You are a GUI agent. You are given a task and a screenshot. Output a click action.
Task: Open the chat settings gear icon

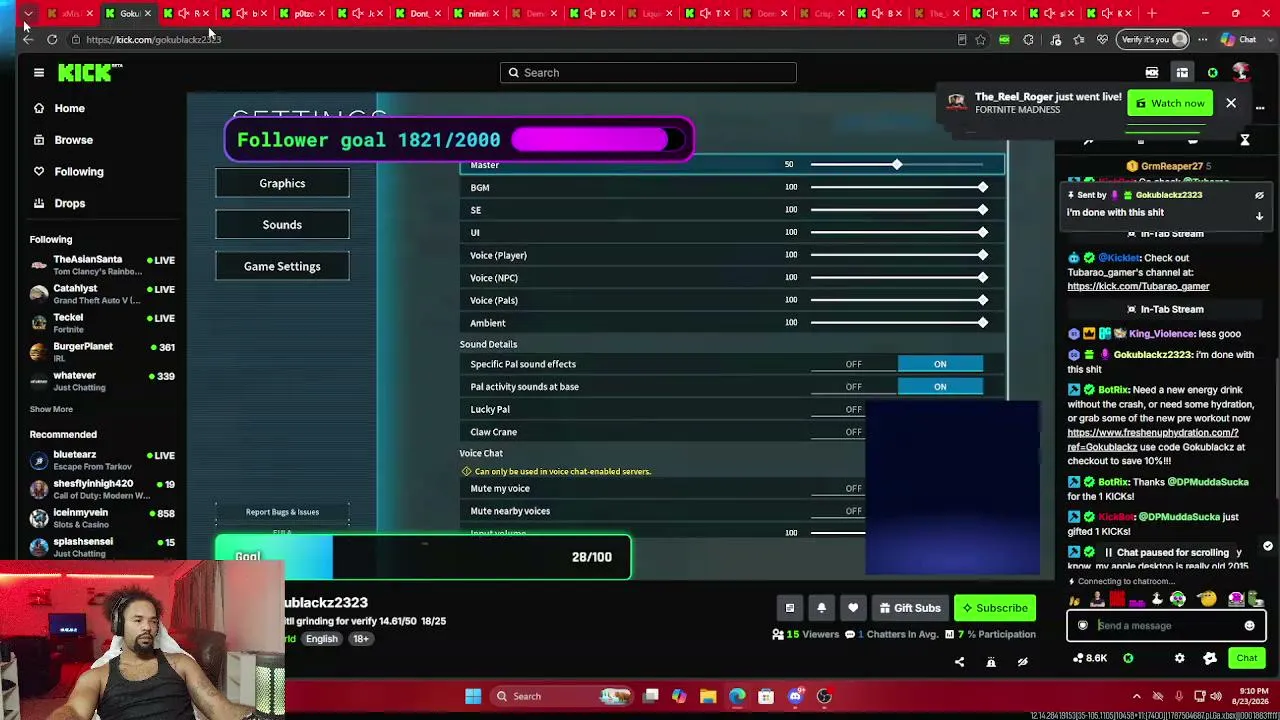(1179, 658)
